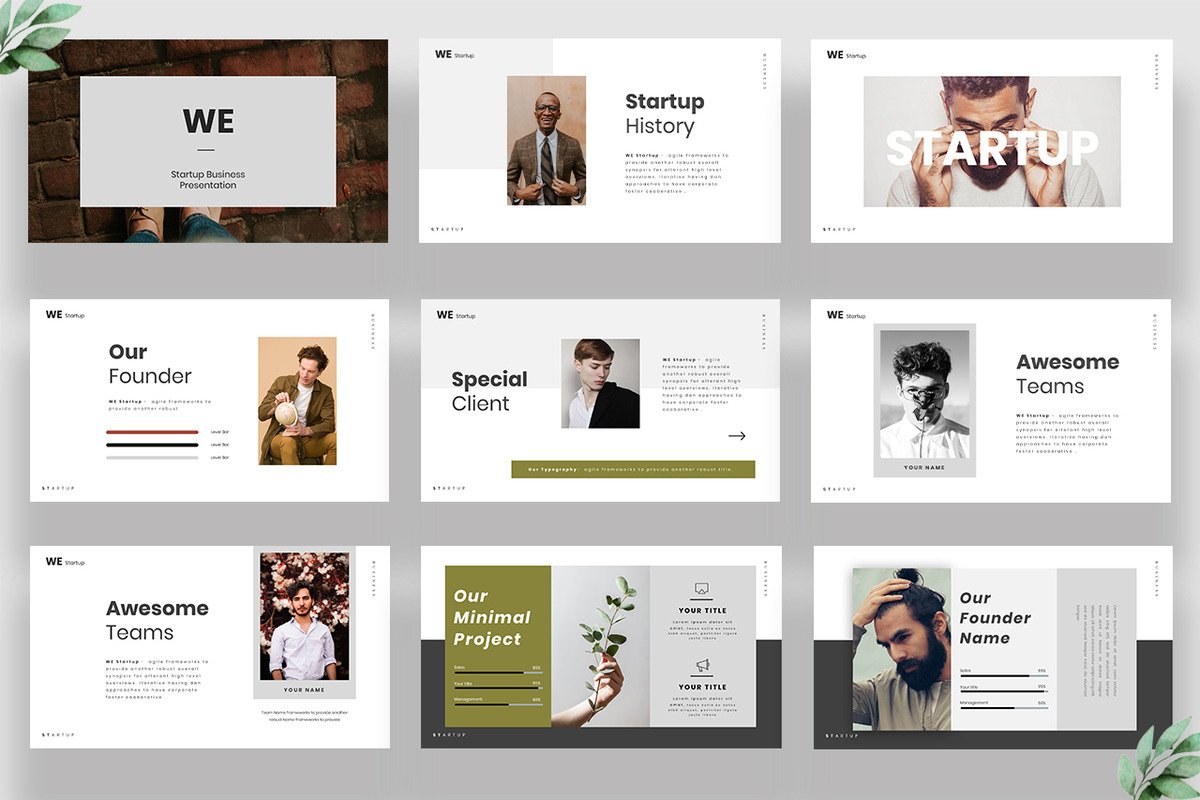The height and width of the screenshot is (800, 1200).
Task: Click the Our Minimal Project title
Action: [492, 617]
